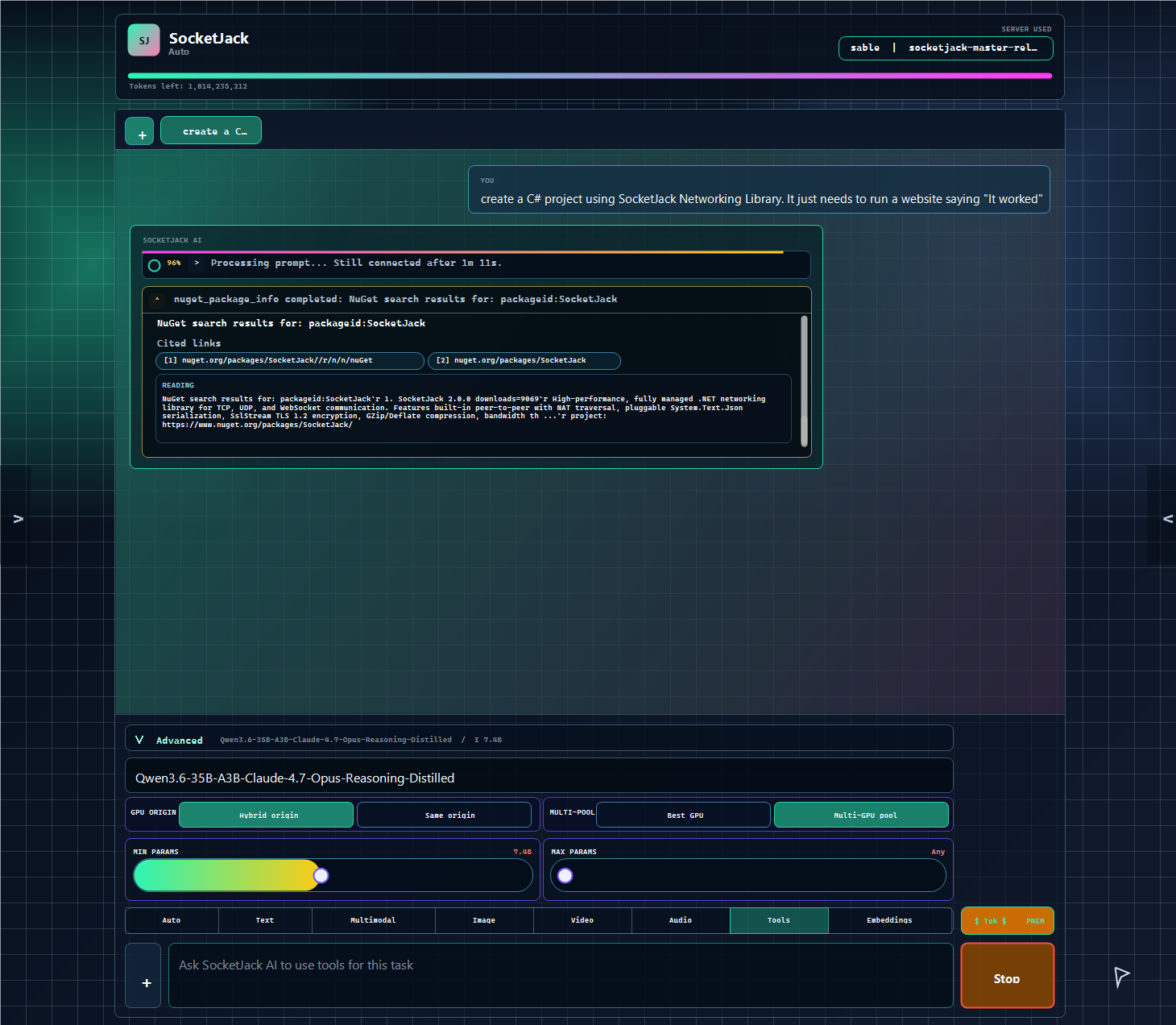Image resolution: width=1176 pixels, height=1025 pixels.
Task: Click the Max Params slider handle
Action: coord(565,876)
